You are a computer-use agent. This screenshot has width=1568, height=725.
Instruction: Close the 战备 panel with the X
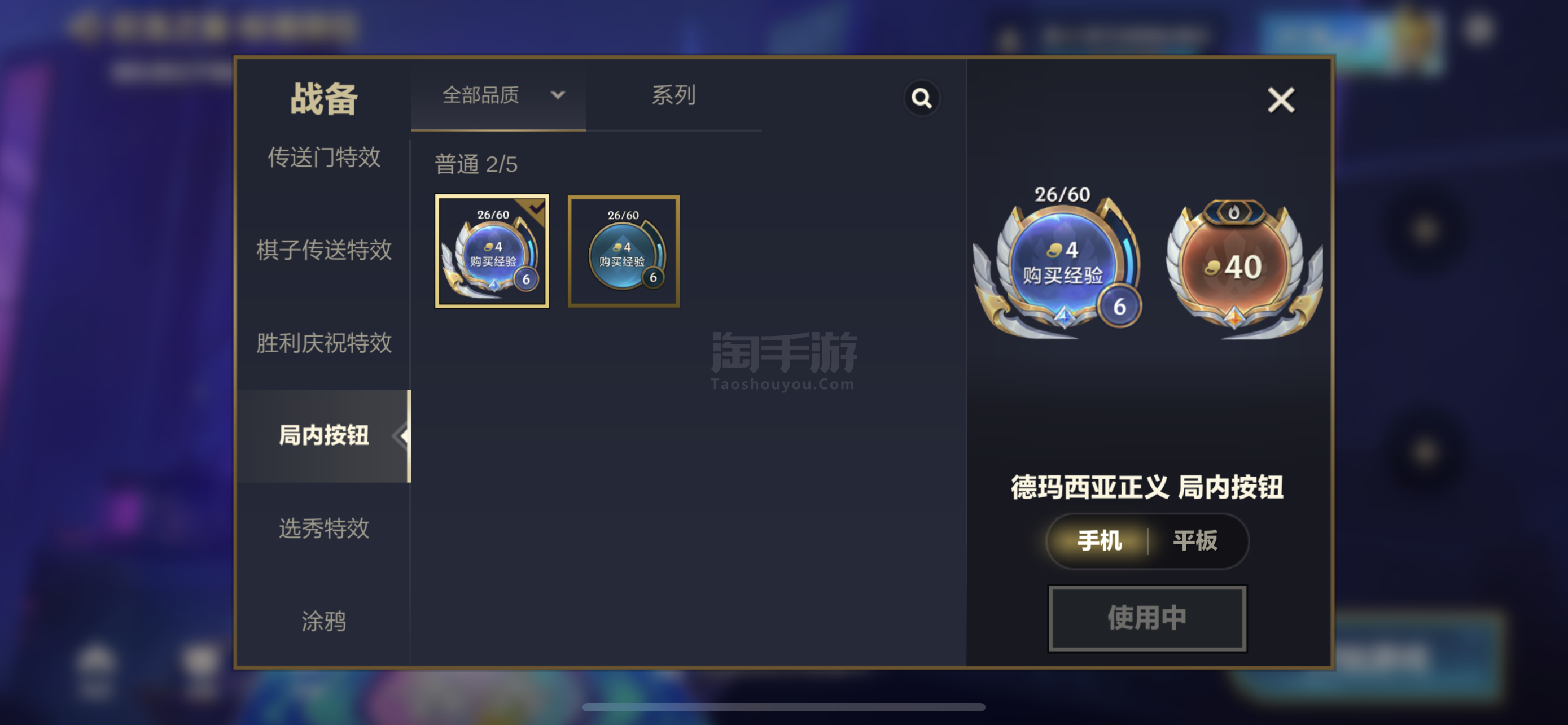pos(1281,100)
